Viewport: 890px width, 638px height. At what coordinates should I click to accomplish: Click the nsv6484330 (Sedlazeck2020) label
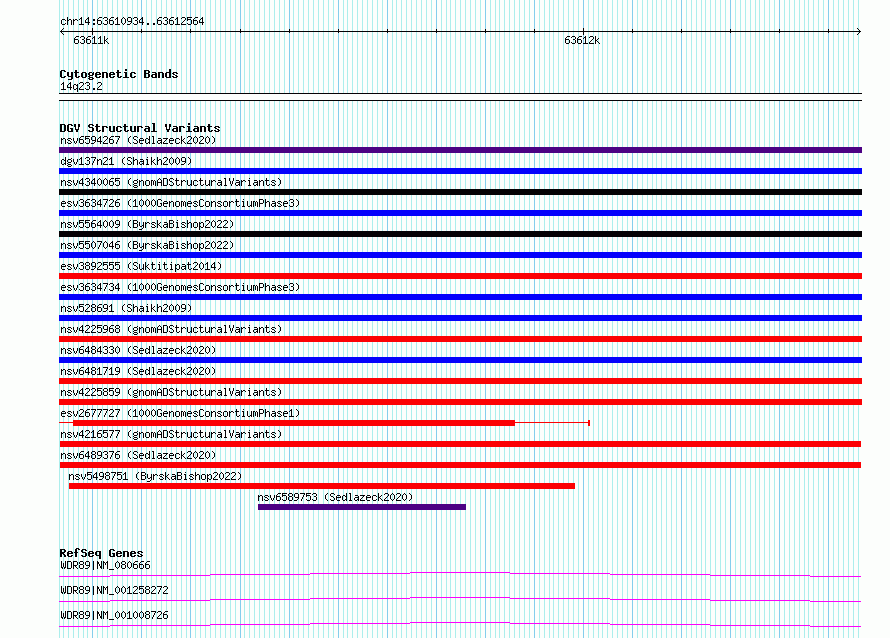138,350
